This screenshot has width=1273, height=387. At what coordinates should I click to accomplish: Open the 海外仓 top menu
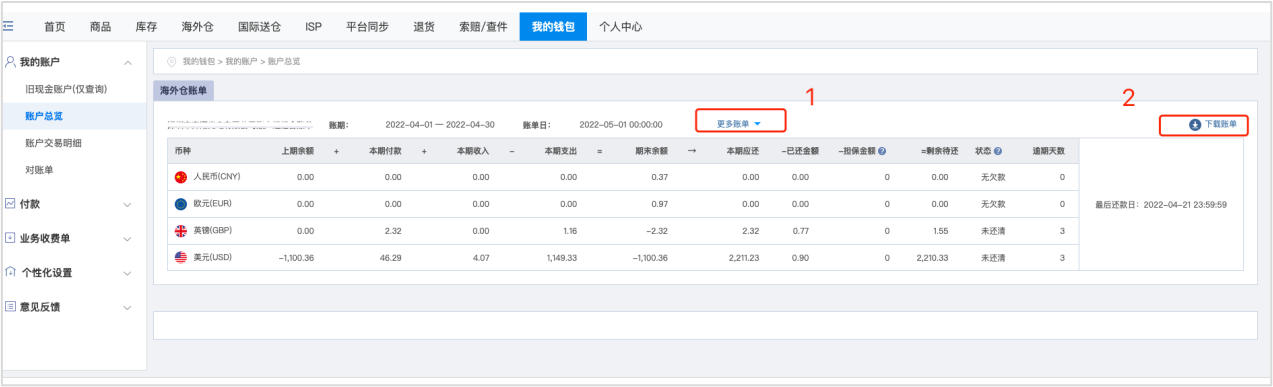[197, 26]
